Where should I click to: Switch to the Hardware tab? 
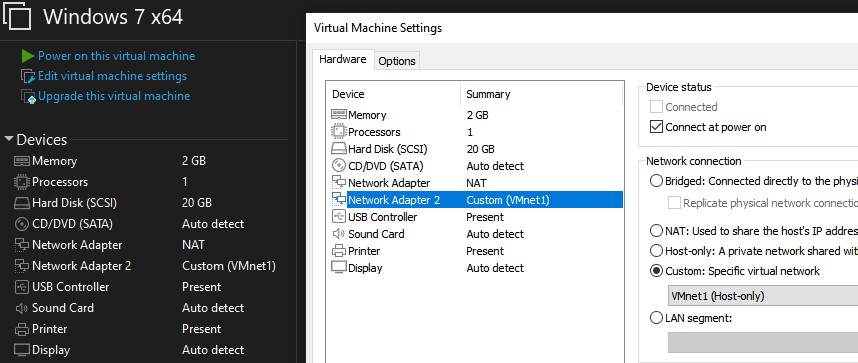click(x=343, y=60)
